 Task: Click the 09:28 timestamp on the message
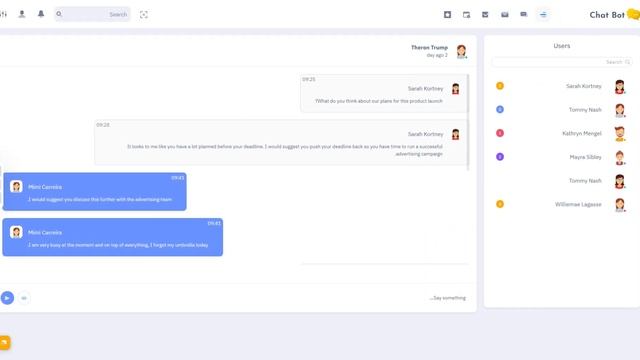[103, 125]
